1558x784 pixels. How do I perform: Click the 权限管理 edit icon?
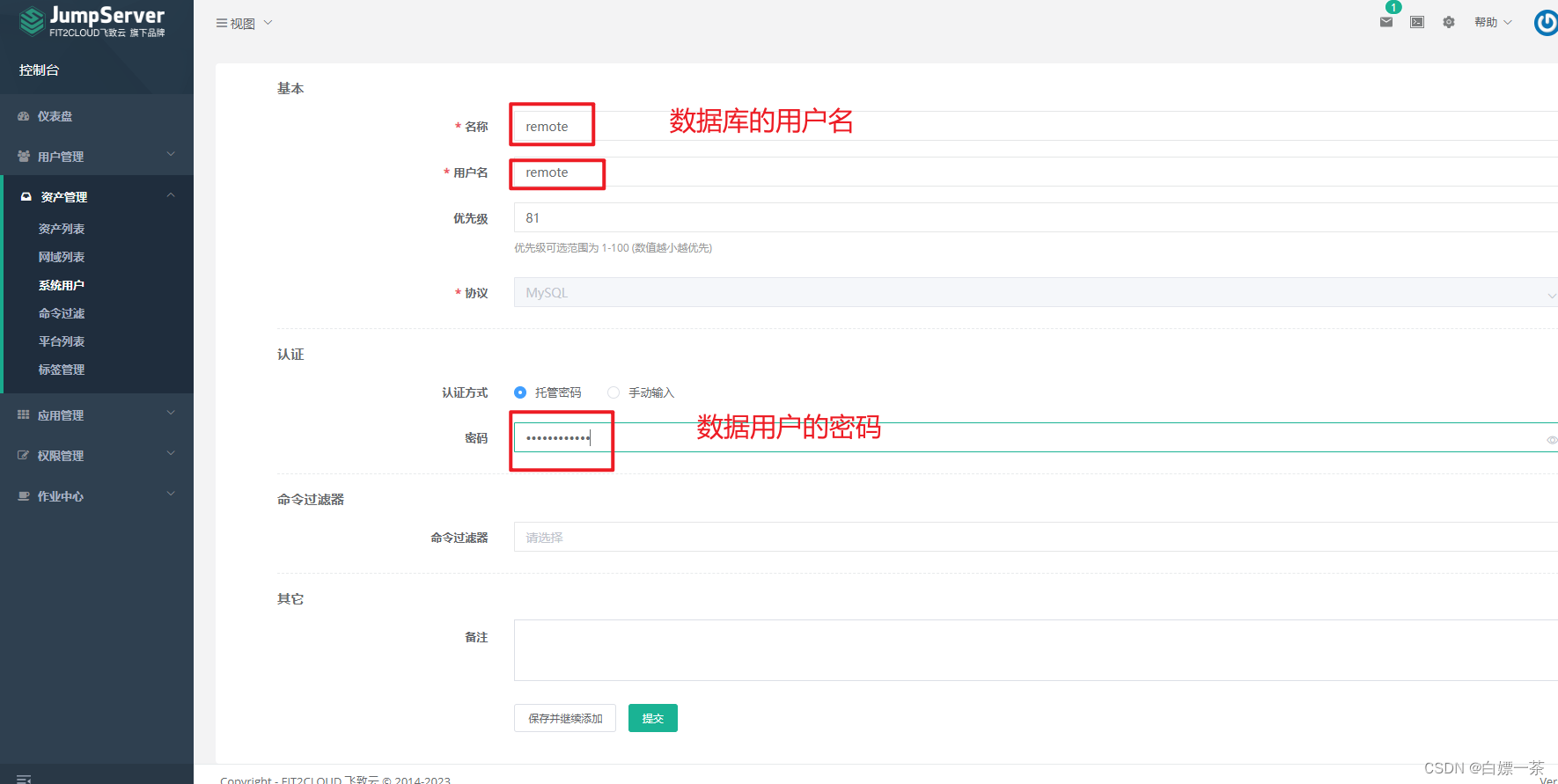click(x=24, y=455)
